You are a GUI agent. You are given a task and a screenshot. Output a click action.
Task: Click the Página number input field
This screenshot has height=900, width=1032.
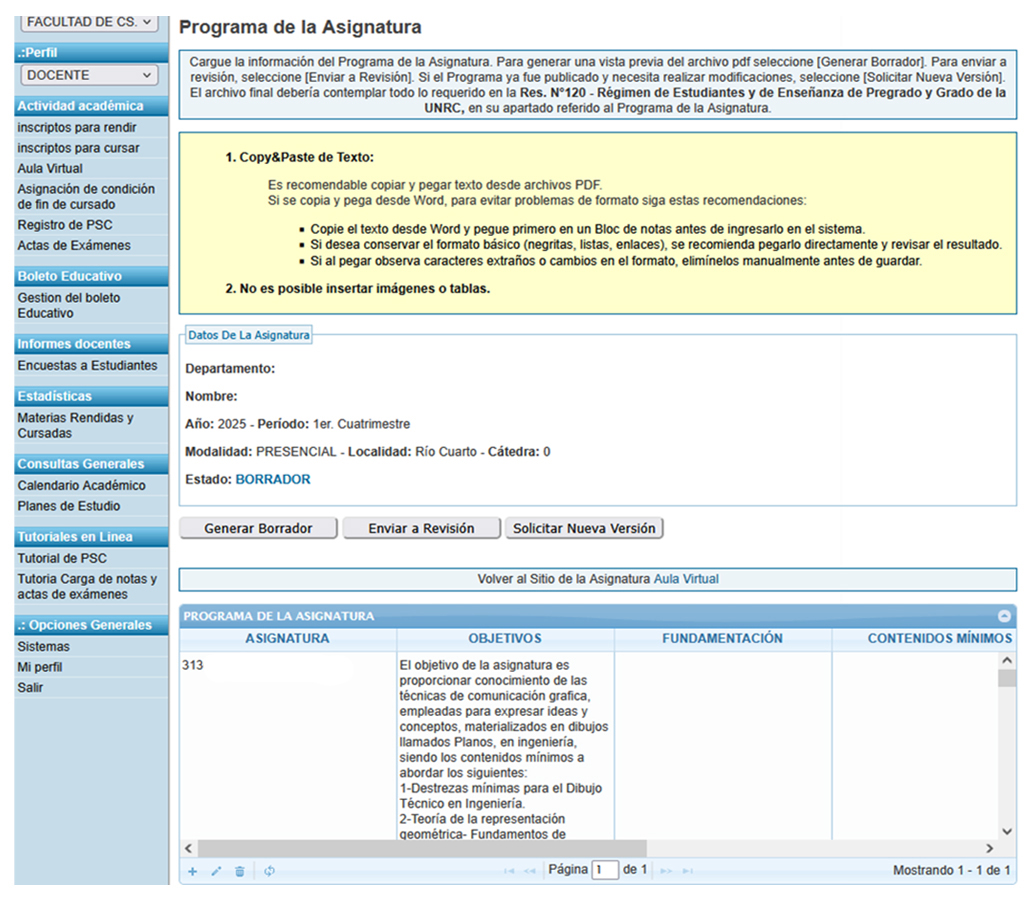605,870
